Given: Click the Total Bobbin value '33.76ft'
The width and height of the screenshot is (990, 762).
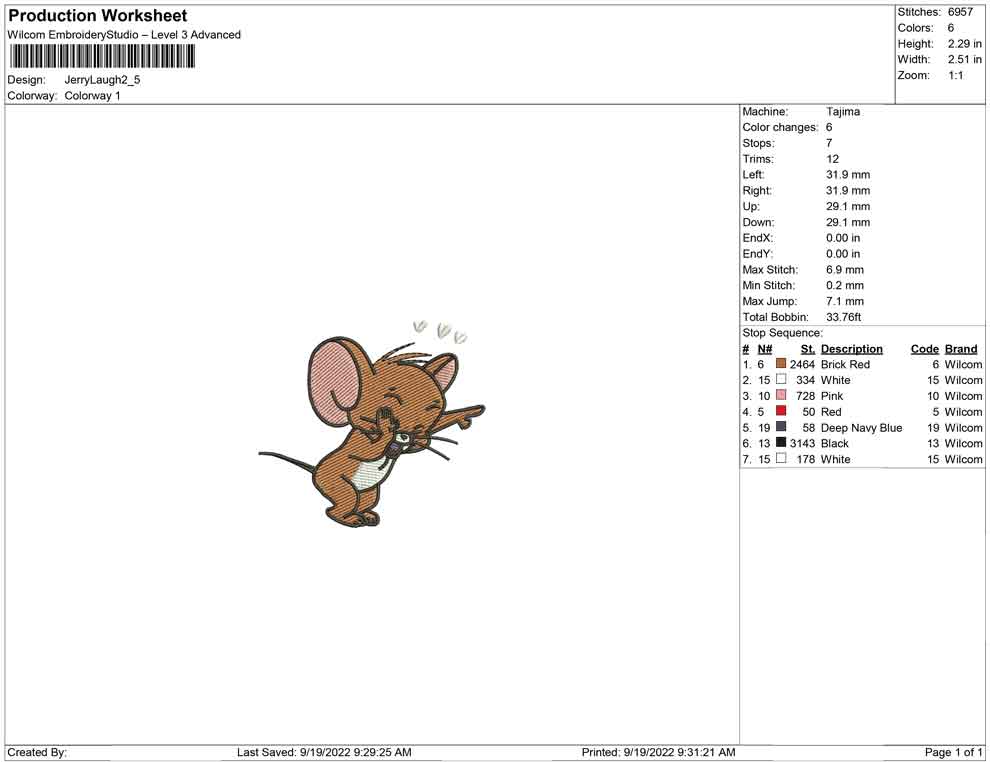Looking at the screenshot, I should pyautogui.click(x=844, y=317).
